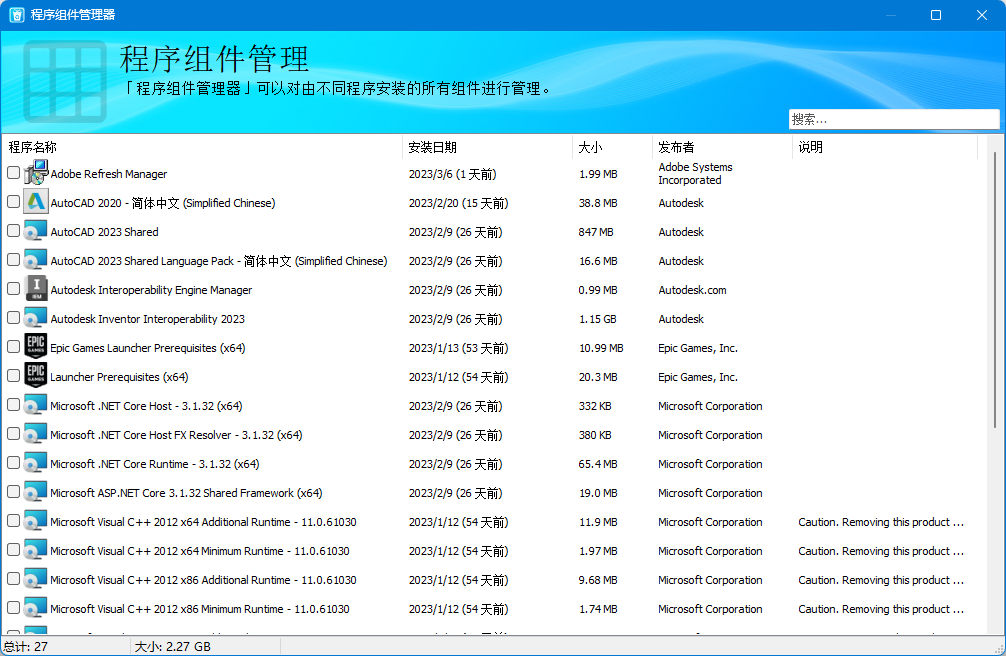This screenshot has height=656, width=1006.
Task: Click the ASP.NET Core Shared Framework icon
Action: [36, 492]
